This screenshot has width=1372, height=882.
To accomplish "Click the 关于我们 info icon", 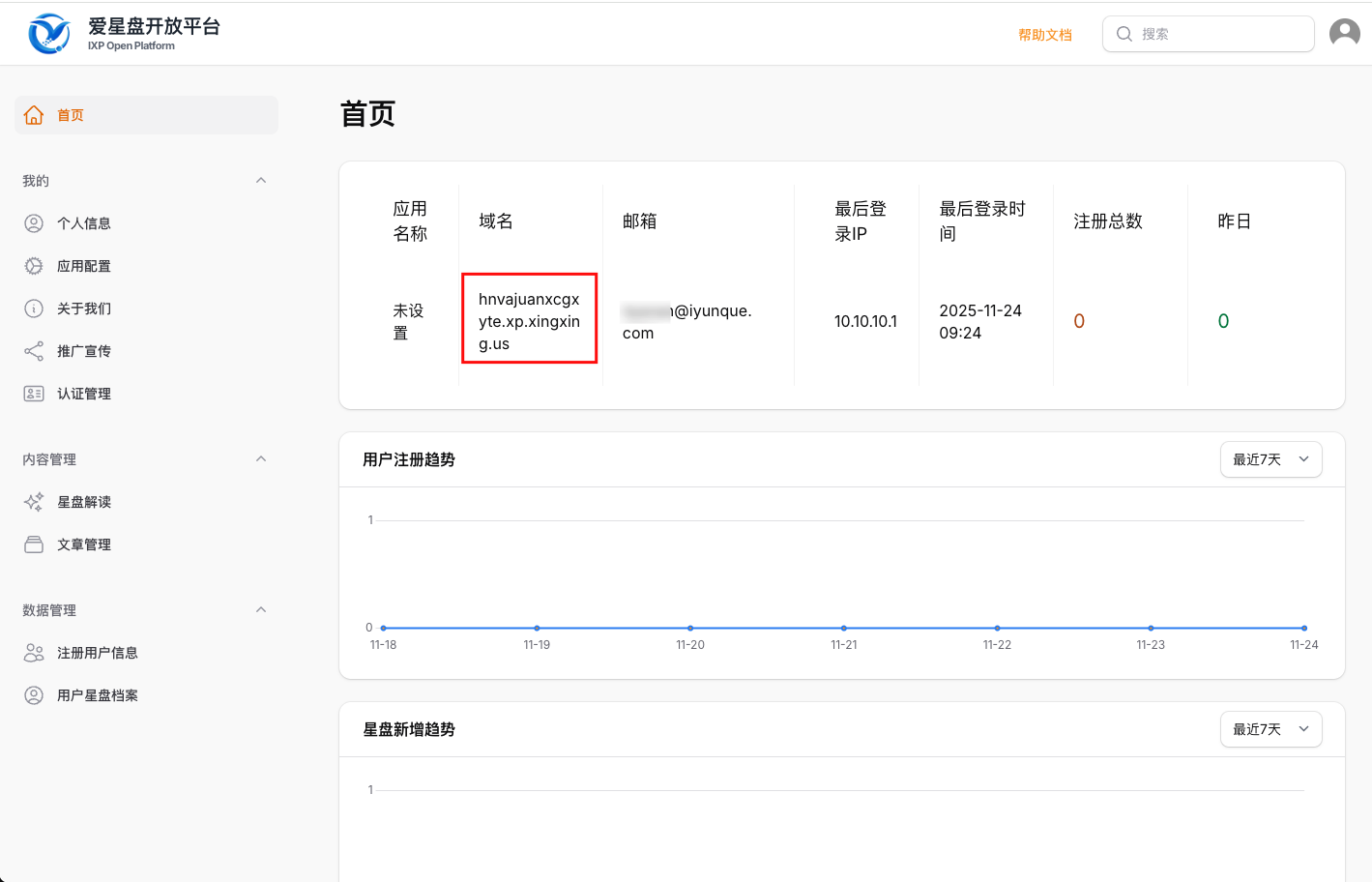I will coord(33,308).
